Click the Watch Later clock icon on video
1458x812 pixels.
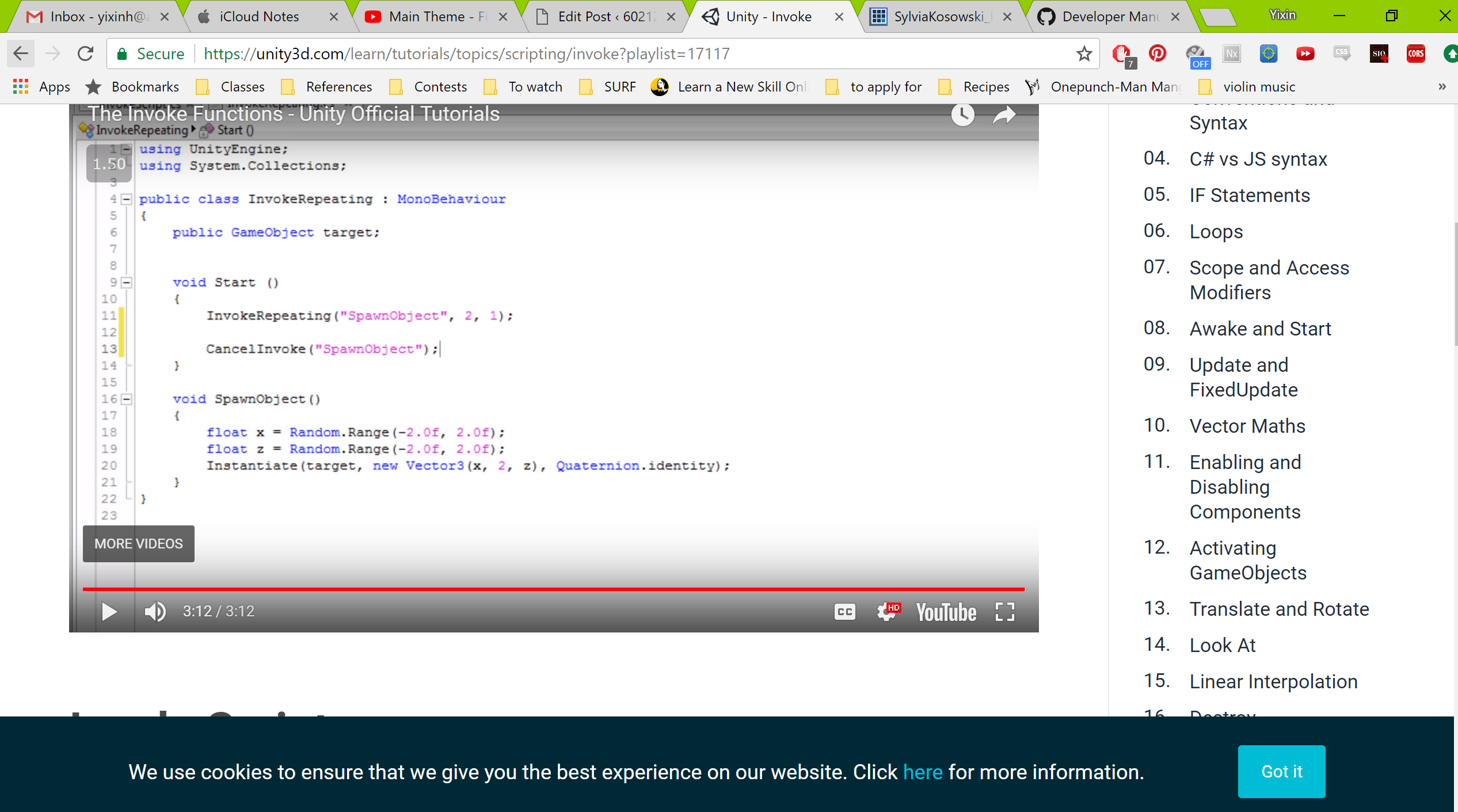click(x=962, y=115)
